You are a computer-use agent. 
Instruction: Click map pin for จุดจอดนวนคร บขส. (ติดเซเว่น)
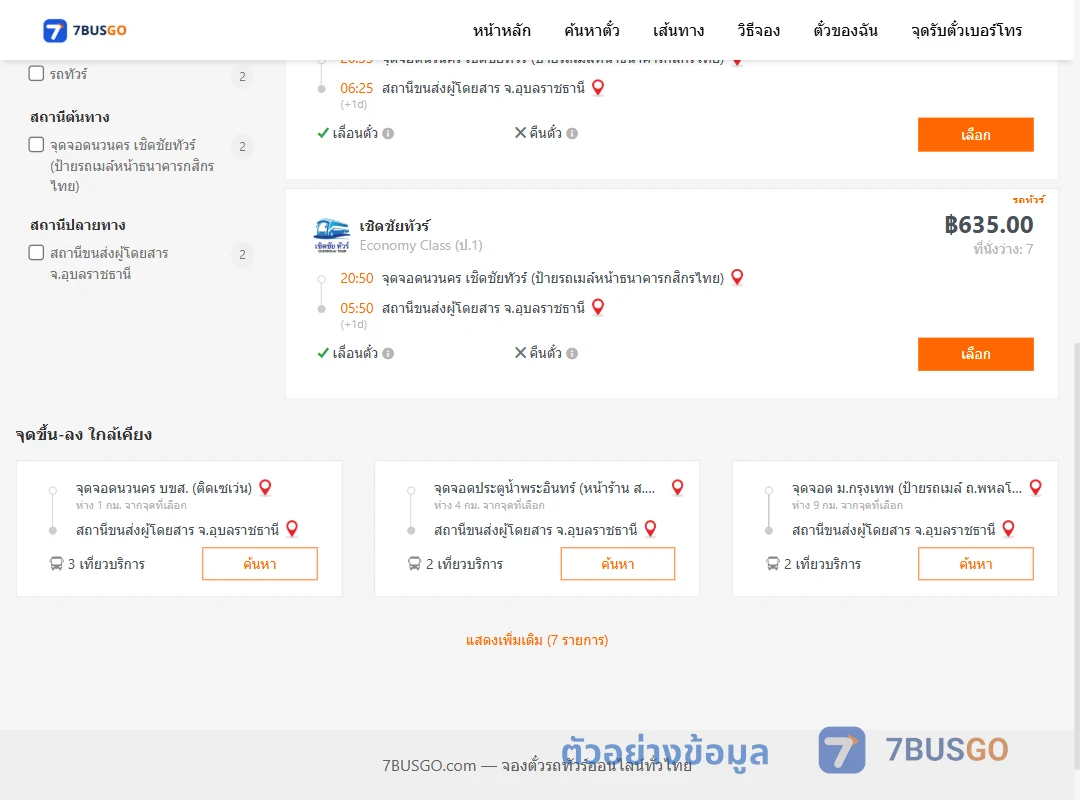[265, 488]
